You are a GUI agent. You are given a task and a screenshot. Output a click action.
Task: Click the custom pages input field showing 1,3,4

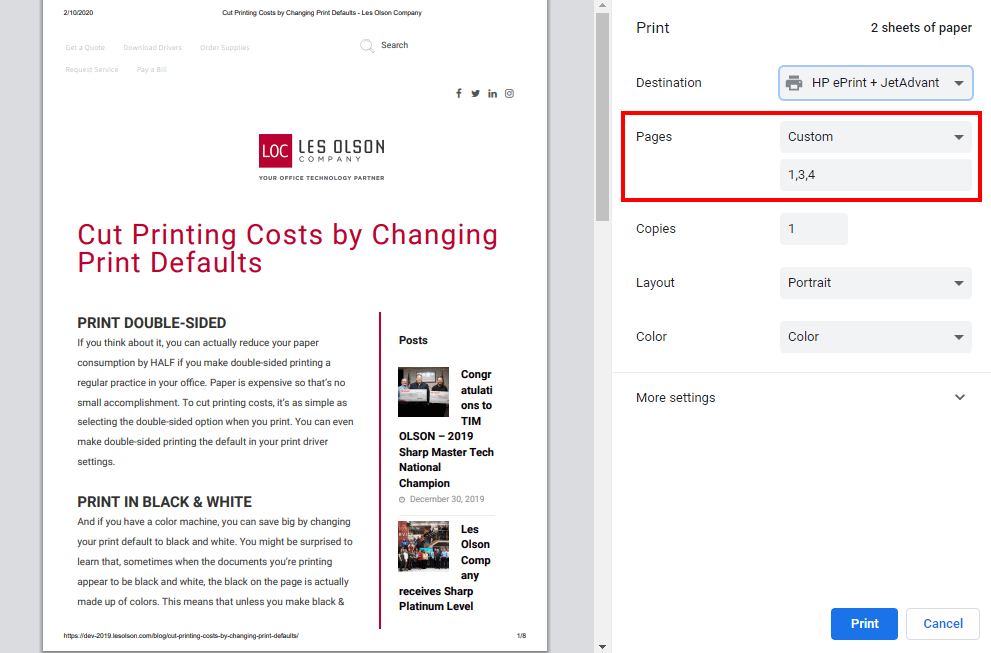875,175
